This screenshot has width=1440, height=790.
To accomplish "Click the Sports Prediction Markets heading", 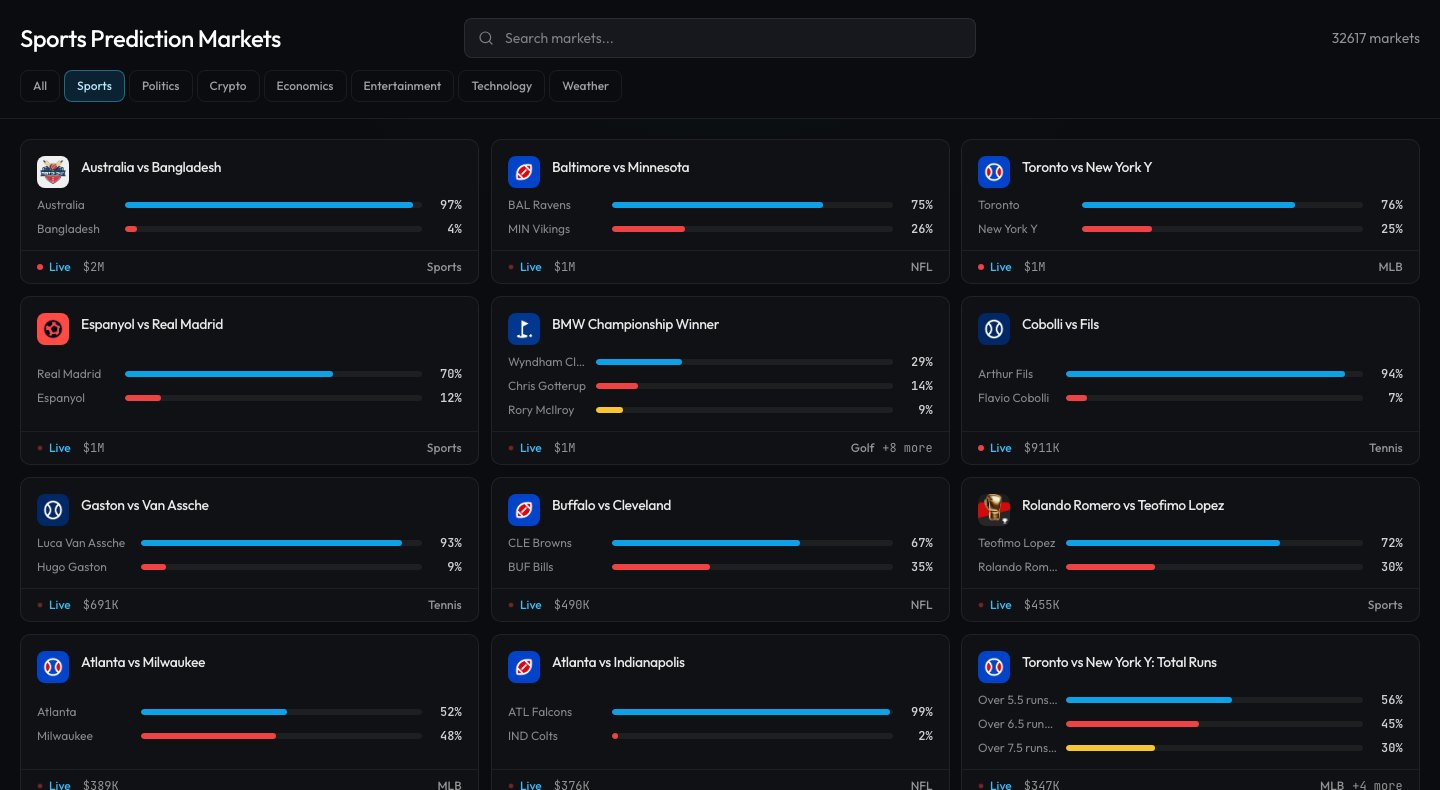I will tap(151, 39).
